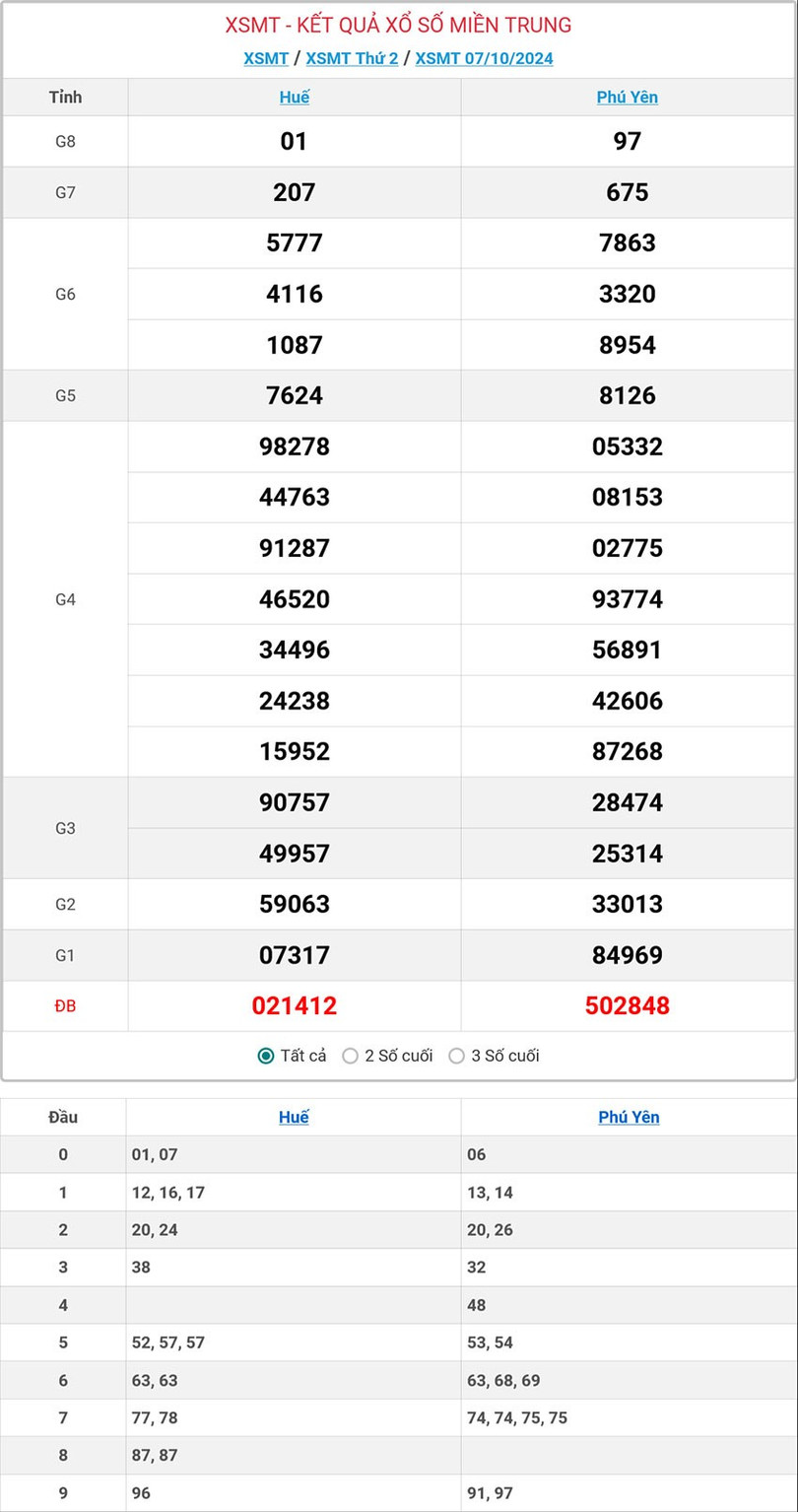
Task: Select the 2 Số cuối radio option
Action: pos(351,1056)
